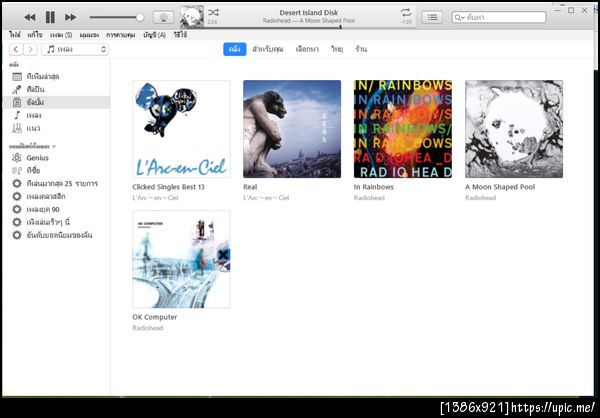
Task: Open the แก้ไข (Edit) menu
Action: [35, 35]
